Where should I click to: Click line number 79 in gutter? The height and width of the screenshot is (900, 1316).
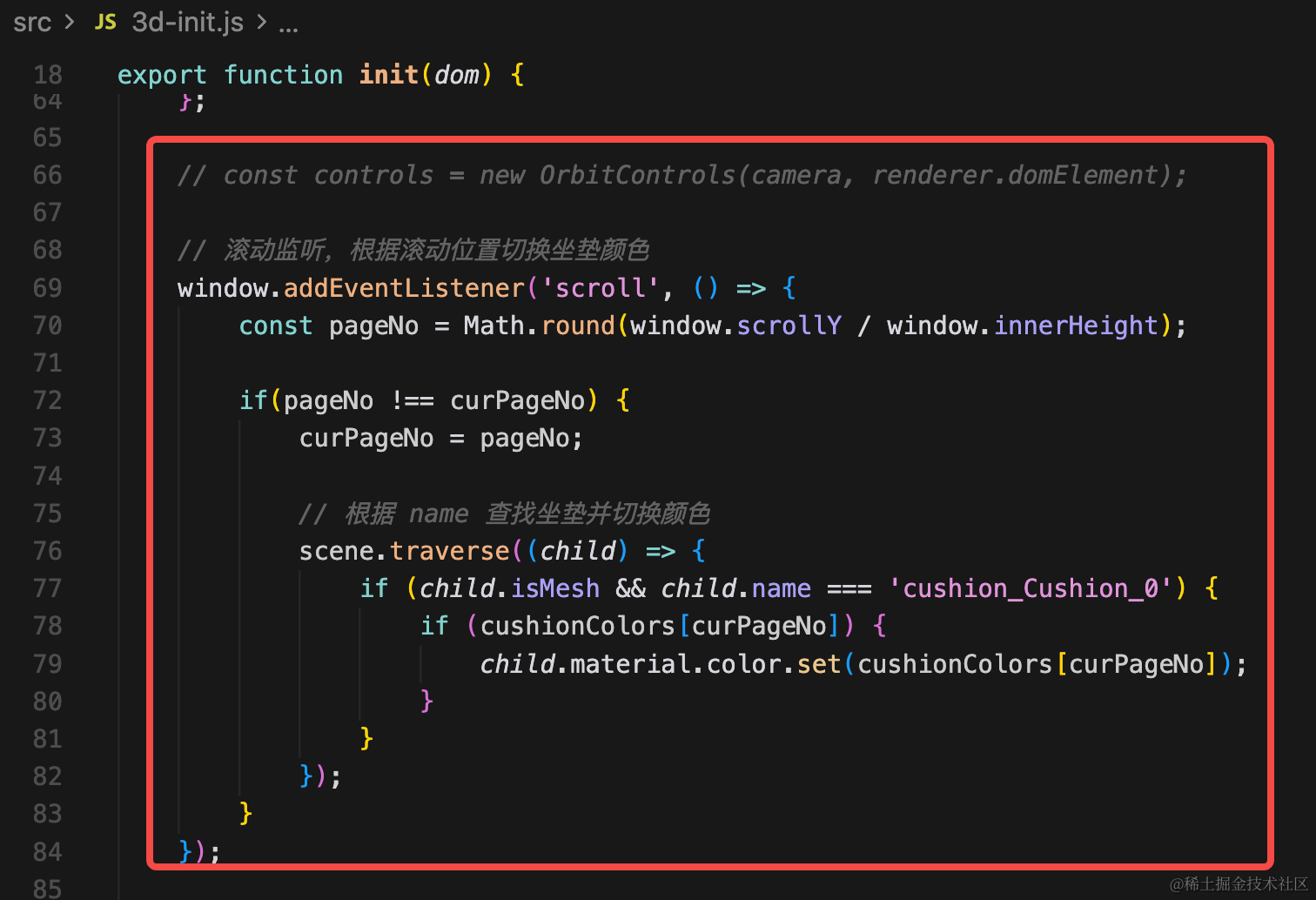[x=48, y=664]
